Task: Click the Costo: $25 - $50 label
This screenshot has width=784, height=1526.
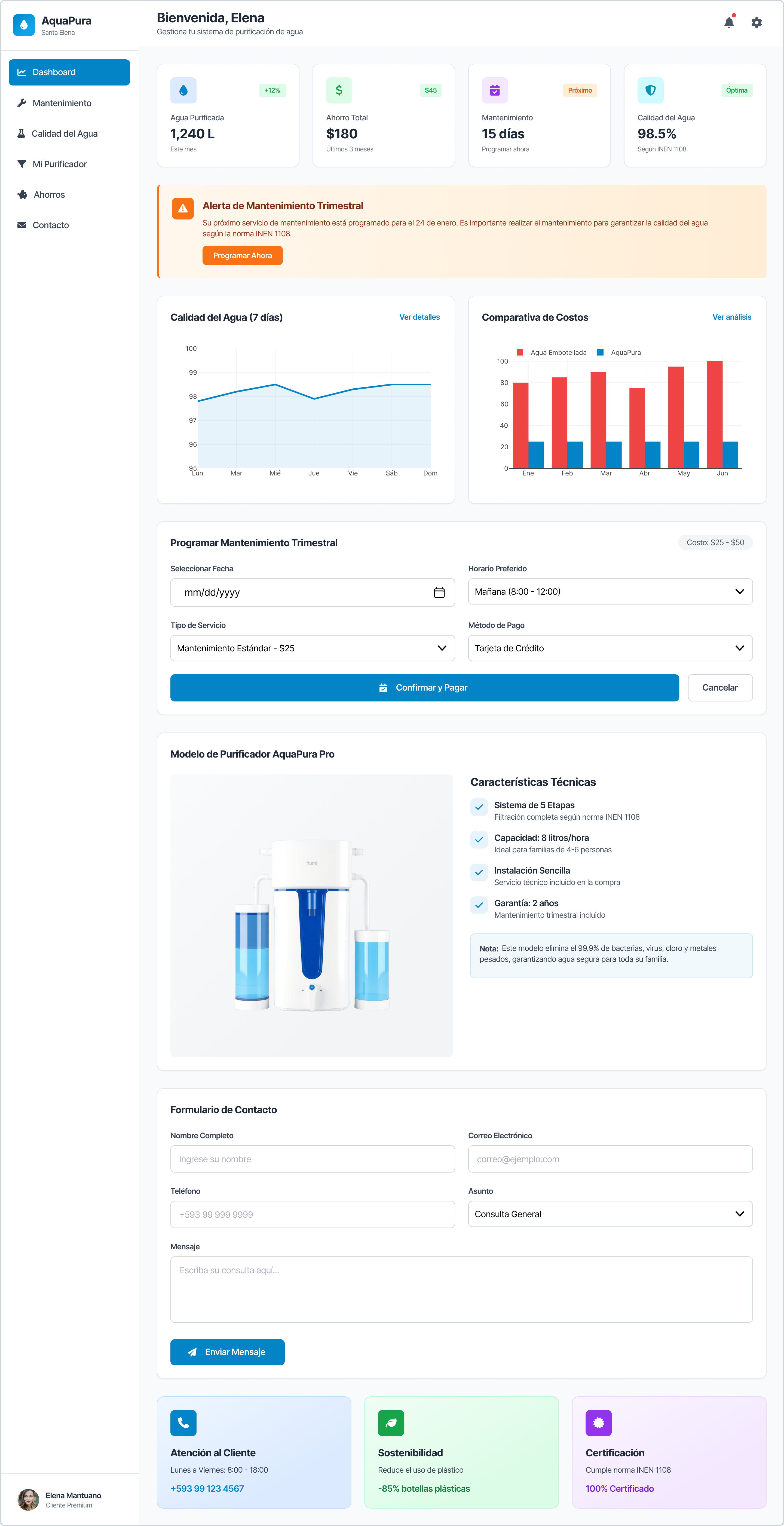Action: [715, 542]
